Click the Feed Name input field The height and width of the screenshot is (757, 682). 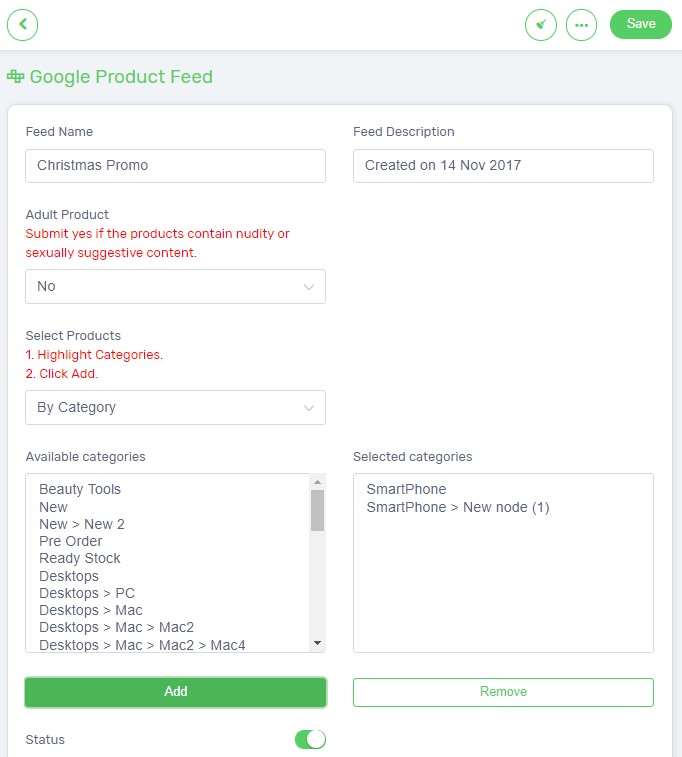coord(175,166)
